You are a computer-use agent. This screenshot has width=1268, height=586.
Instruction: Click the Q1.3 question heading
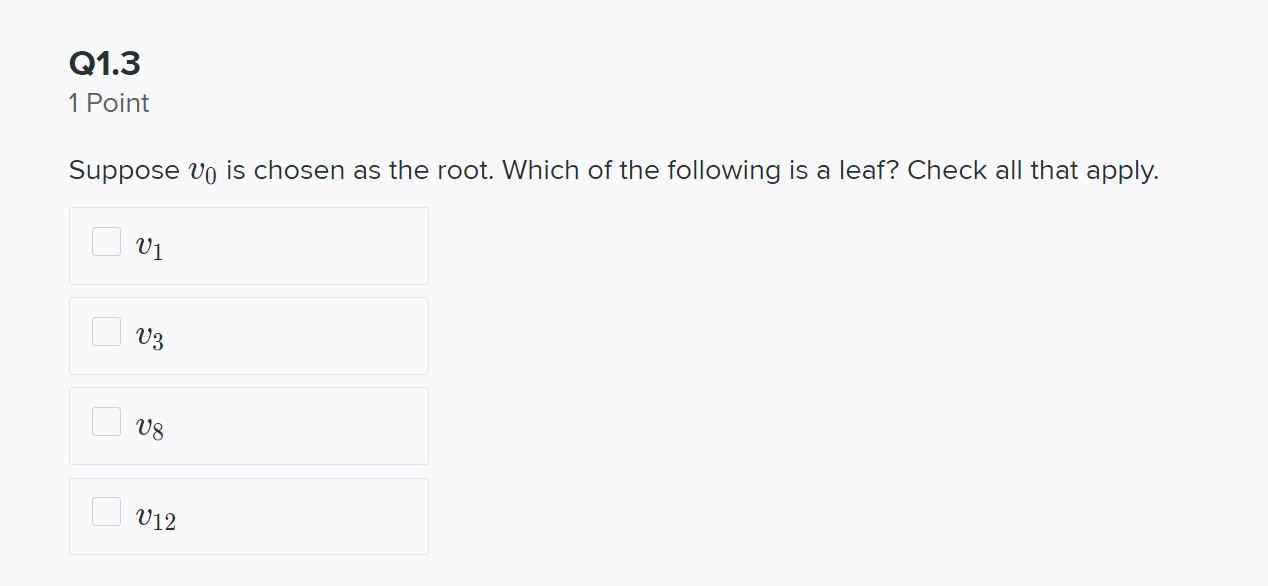click(103, 63)
